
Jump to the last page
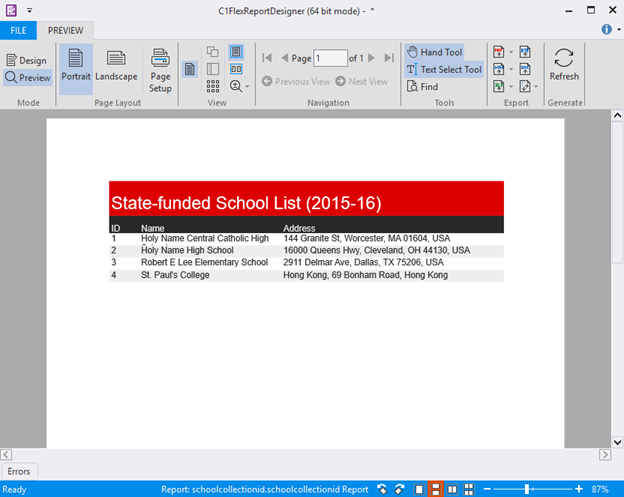(x=389, y=58)
